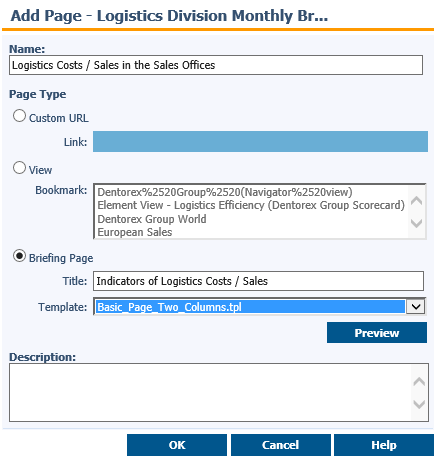Click the Preview button
436x466 pixels.
pos(377,332)
